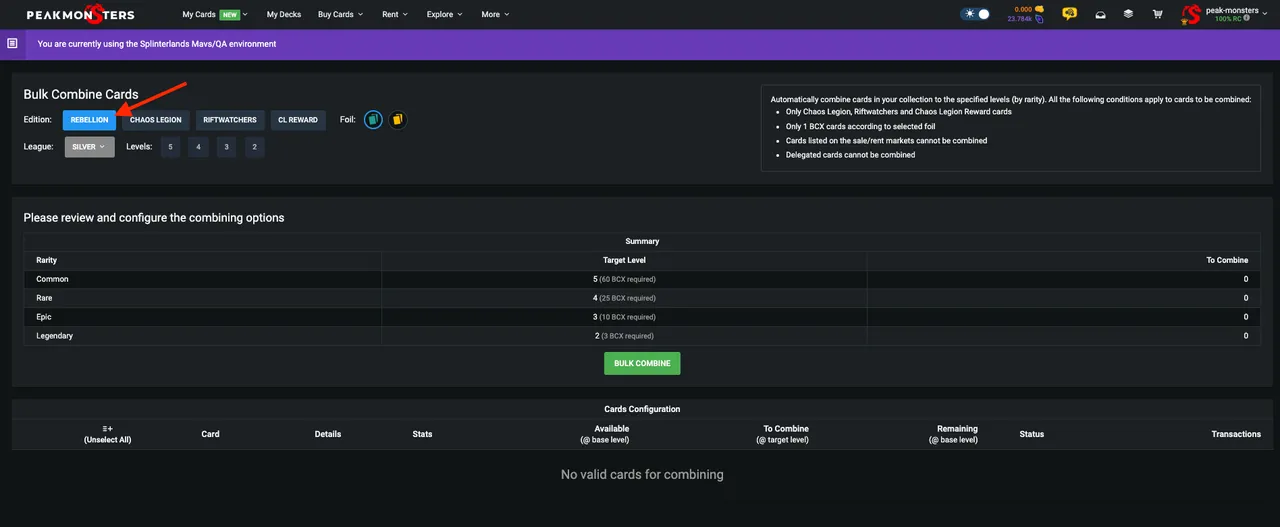Select the CL Reward edition
Screen dimensions: 1280x527
298,120
